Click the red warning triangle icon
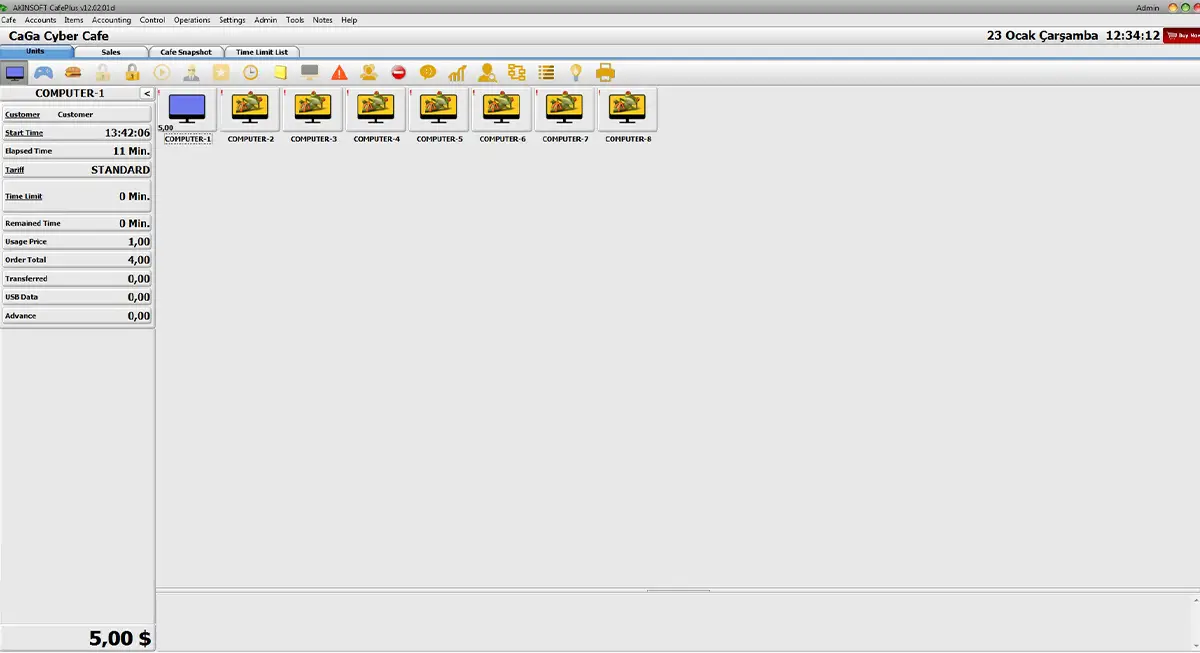This screenshot has width=1200, height=653. [339, 72]
